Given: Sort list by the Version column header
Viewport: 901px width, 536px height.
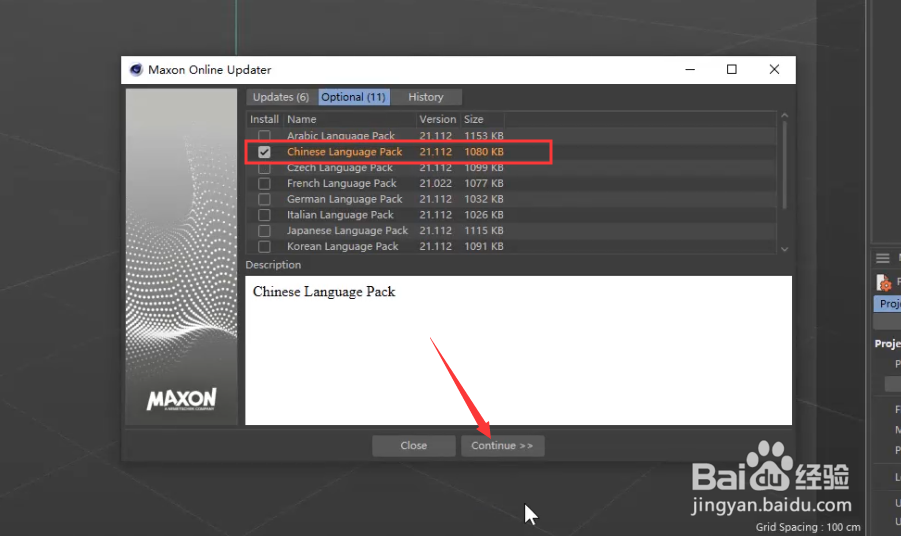Looking at the screenshot, I should (438, 119).
